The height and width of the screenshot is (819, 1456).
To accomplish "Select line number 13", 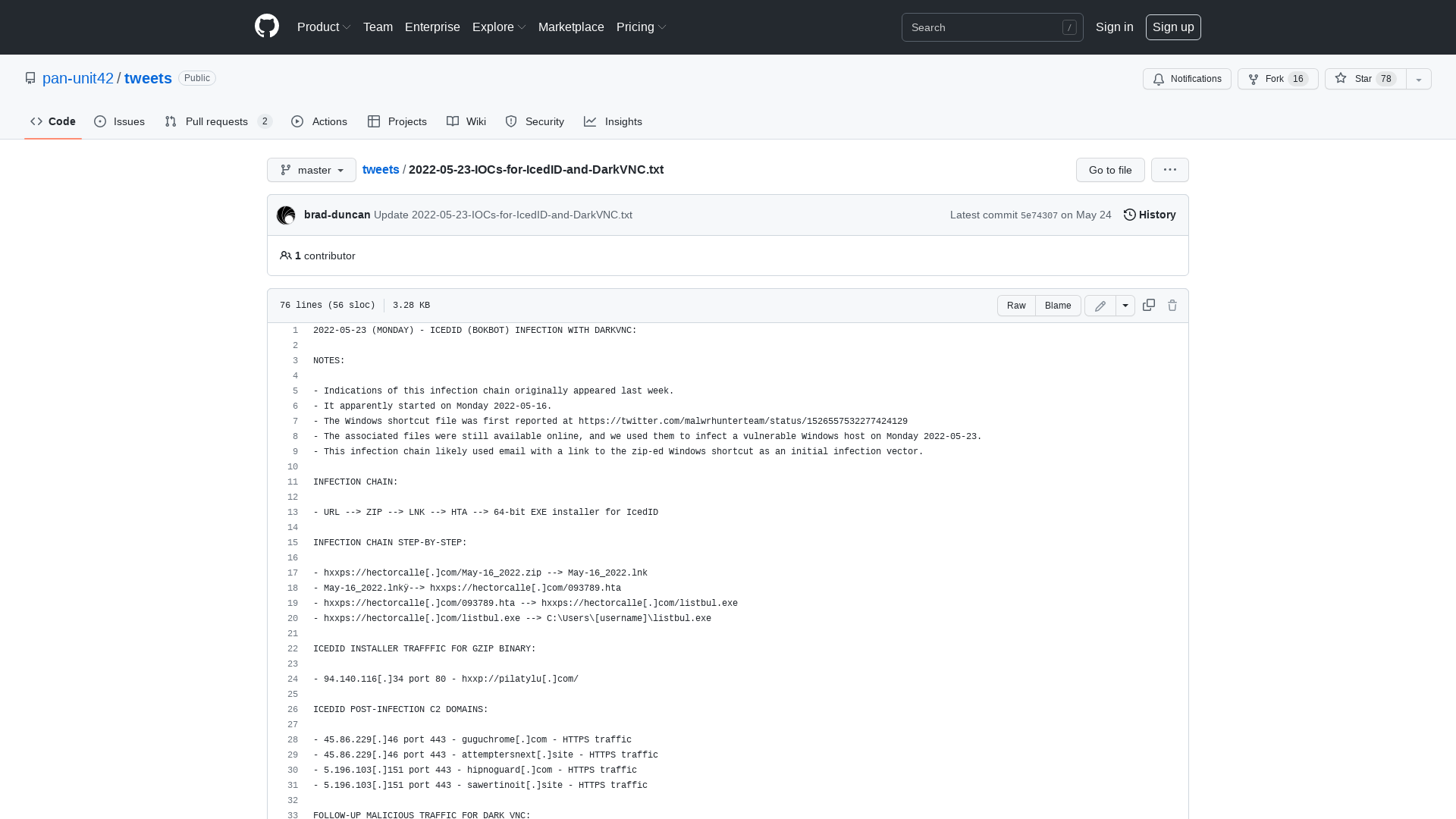I will (293, 513).
